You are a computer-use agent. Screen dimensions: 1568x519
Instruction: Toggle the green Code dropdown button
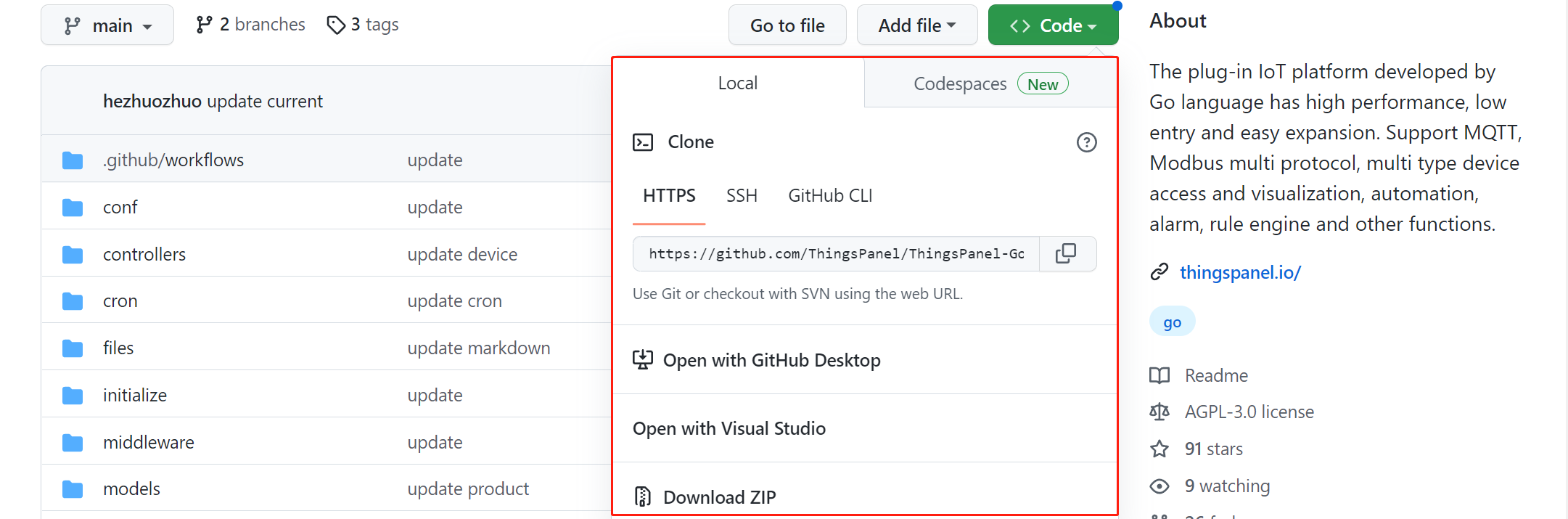(1052, 25)
